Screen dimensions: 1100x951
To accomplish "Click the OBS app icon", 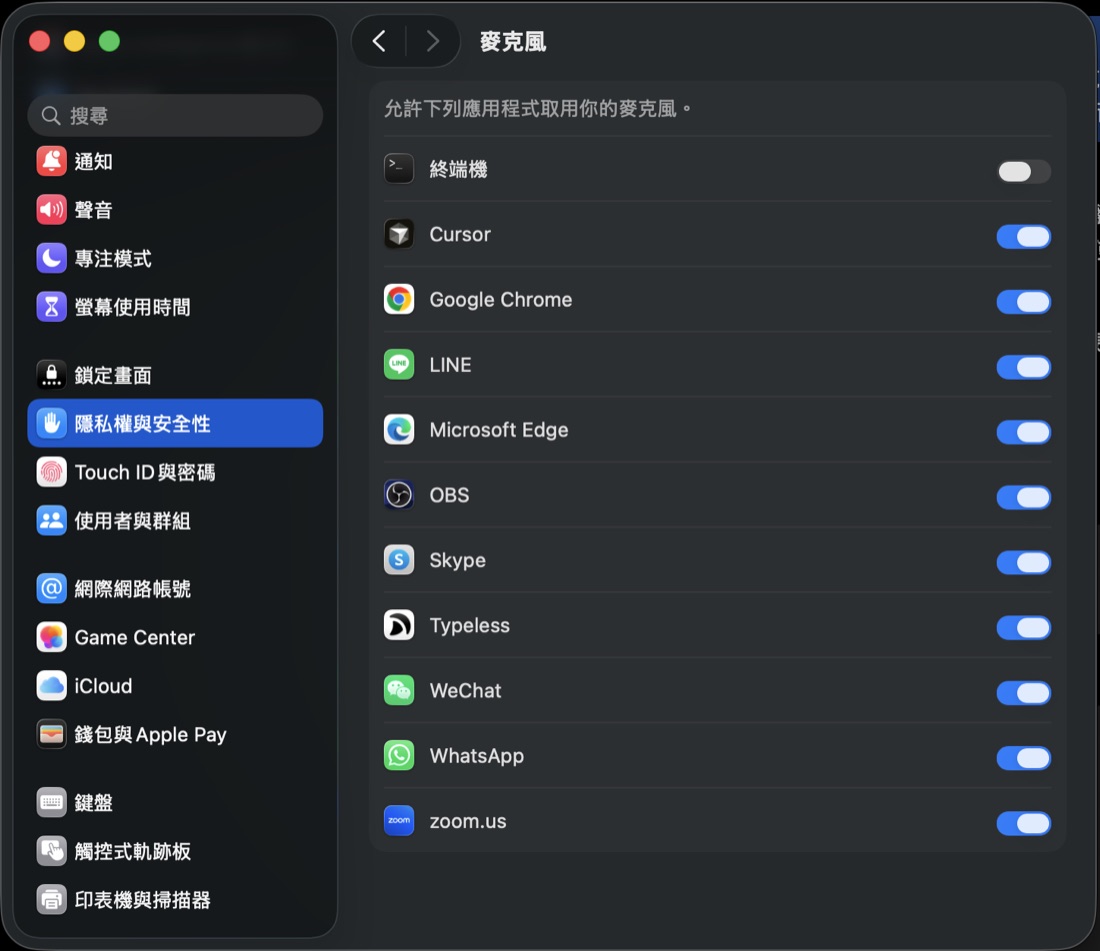I will click(x=399, y=495).
